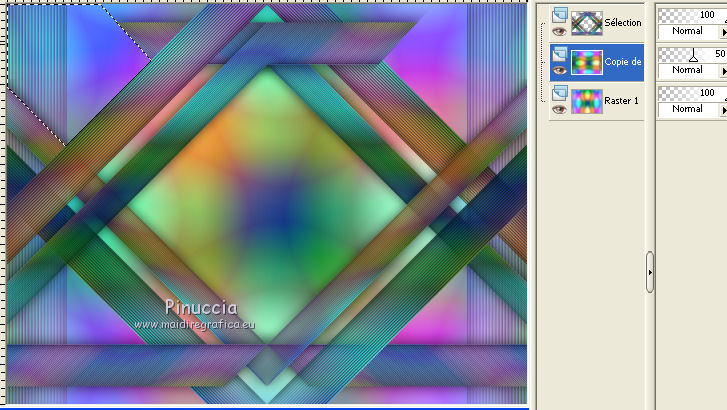Click the opacity slider of Sélection layer
727x410 pixels.
point(692,15)
